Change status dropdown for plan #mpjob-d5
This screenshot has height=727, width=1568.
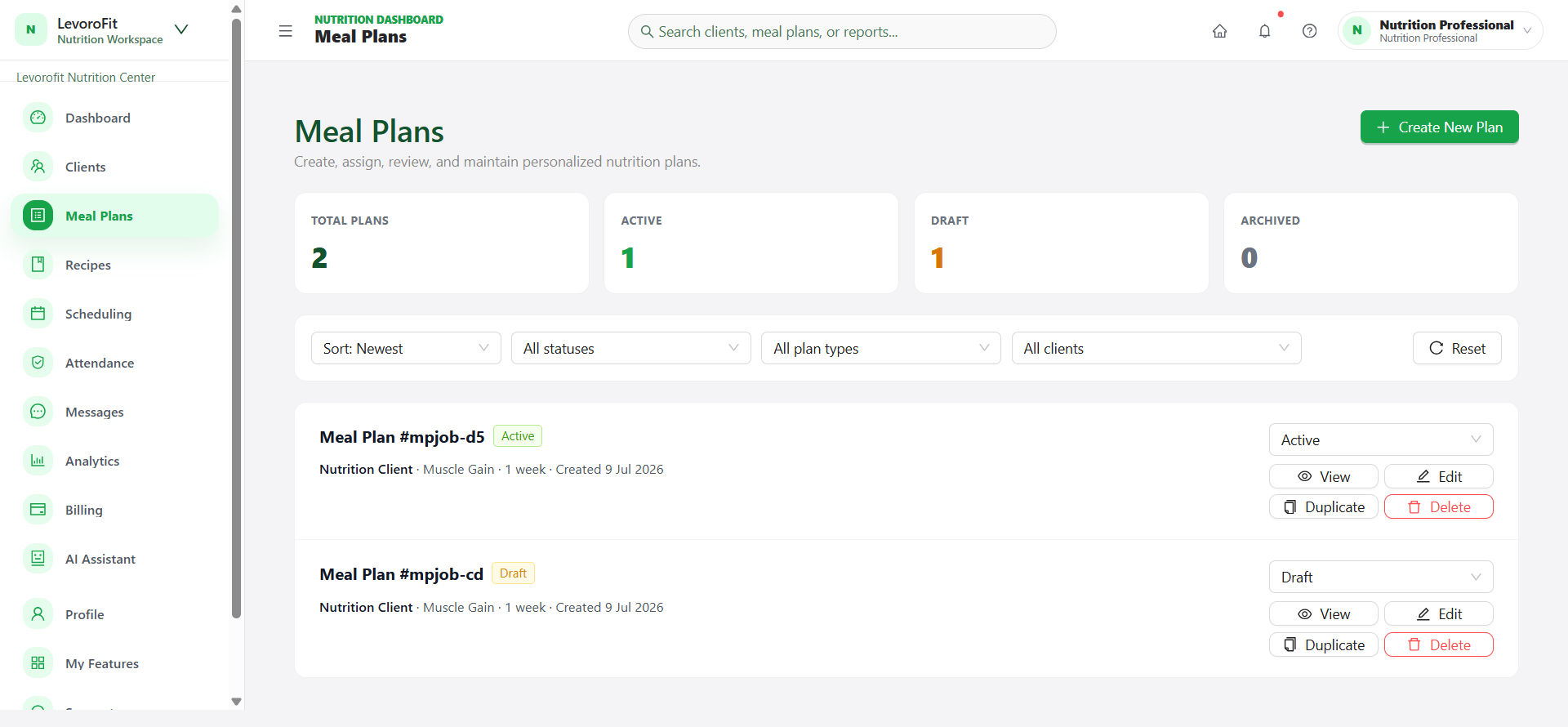1381,439
